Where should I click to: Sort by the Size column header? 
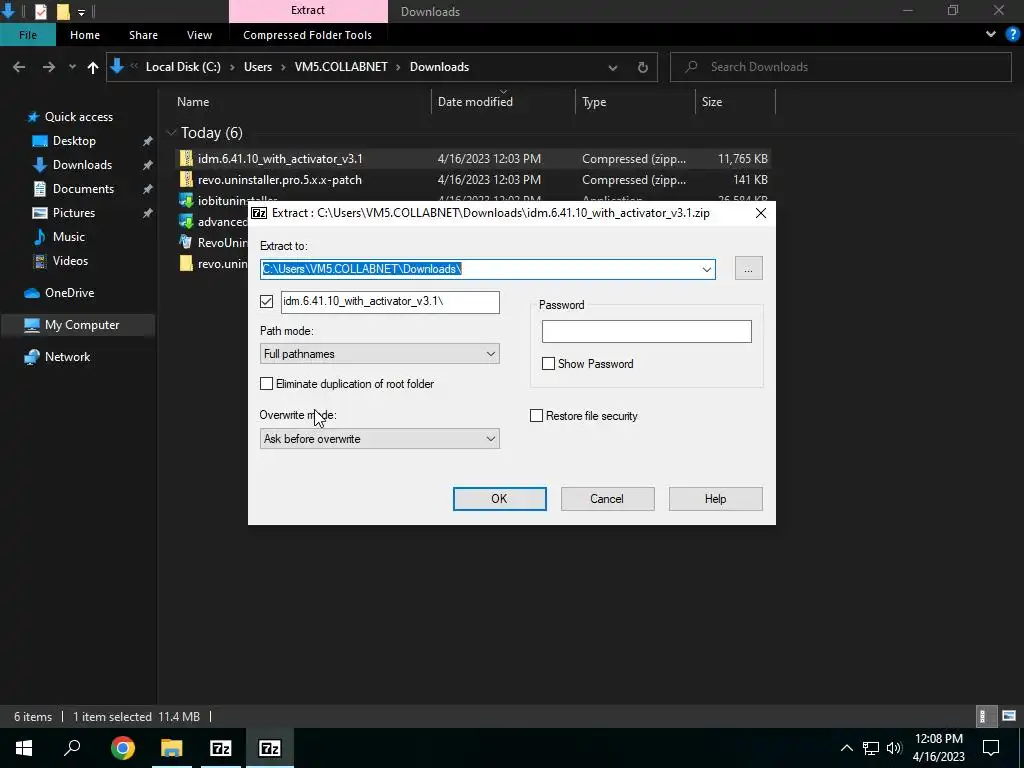tap(712, 102)
